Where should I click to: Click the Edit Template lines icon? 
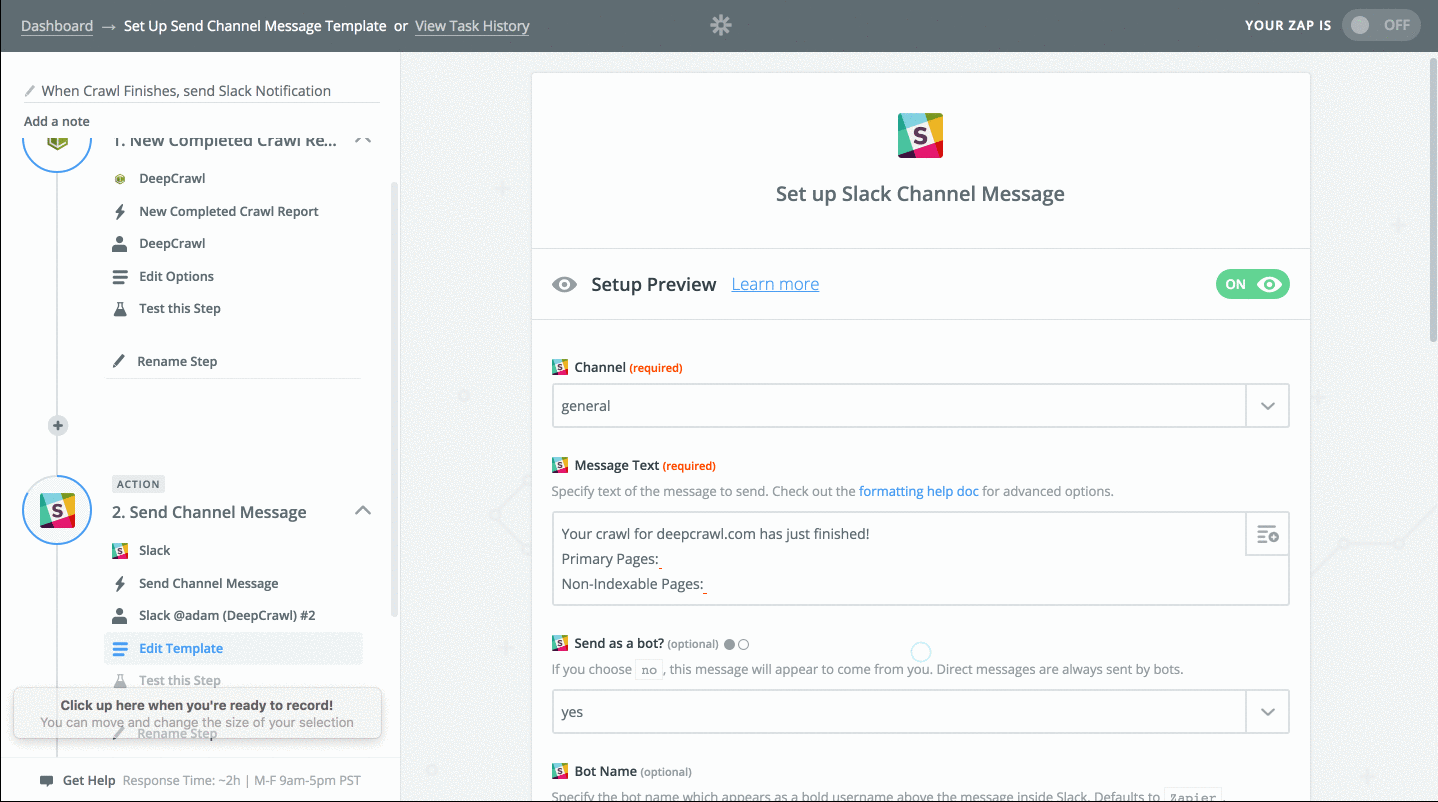coord(120,649)
